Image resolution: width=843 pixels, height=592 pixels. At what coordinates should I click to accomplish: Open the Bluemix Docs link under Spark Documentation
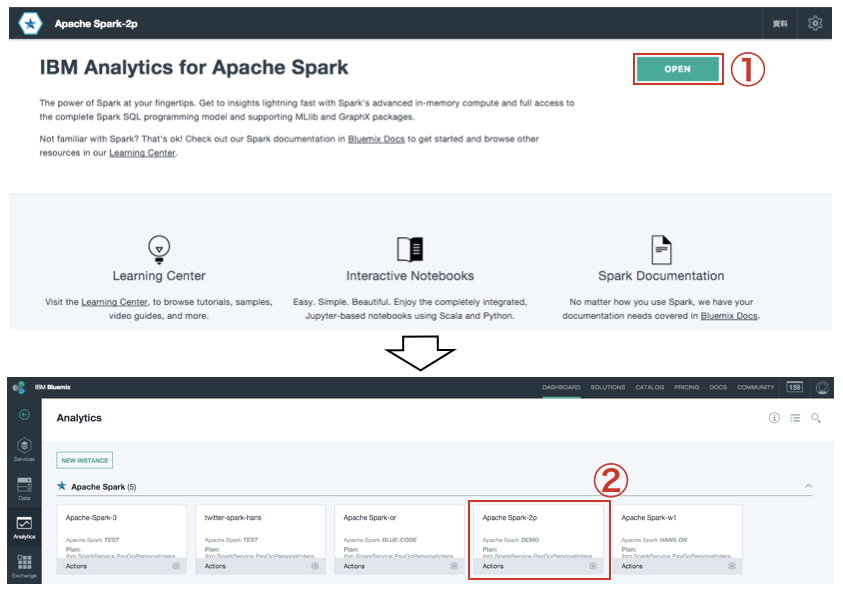[x=729, y=316]
